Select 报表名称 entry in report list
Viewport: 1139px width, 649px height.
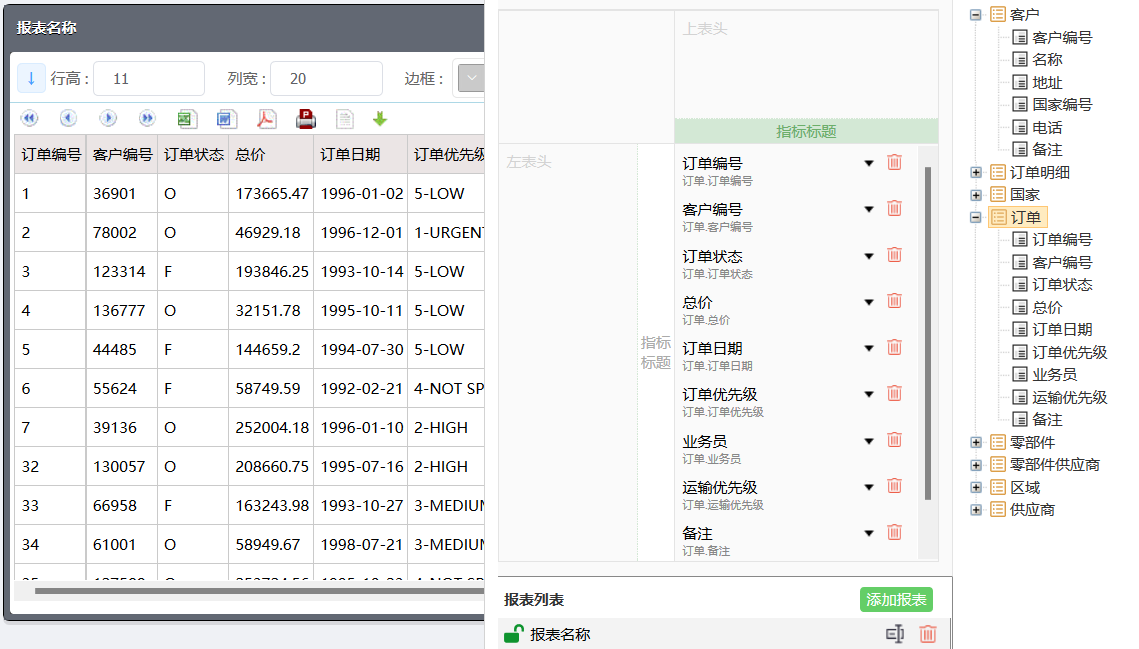pos(560,634)
